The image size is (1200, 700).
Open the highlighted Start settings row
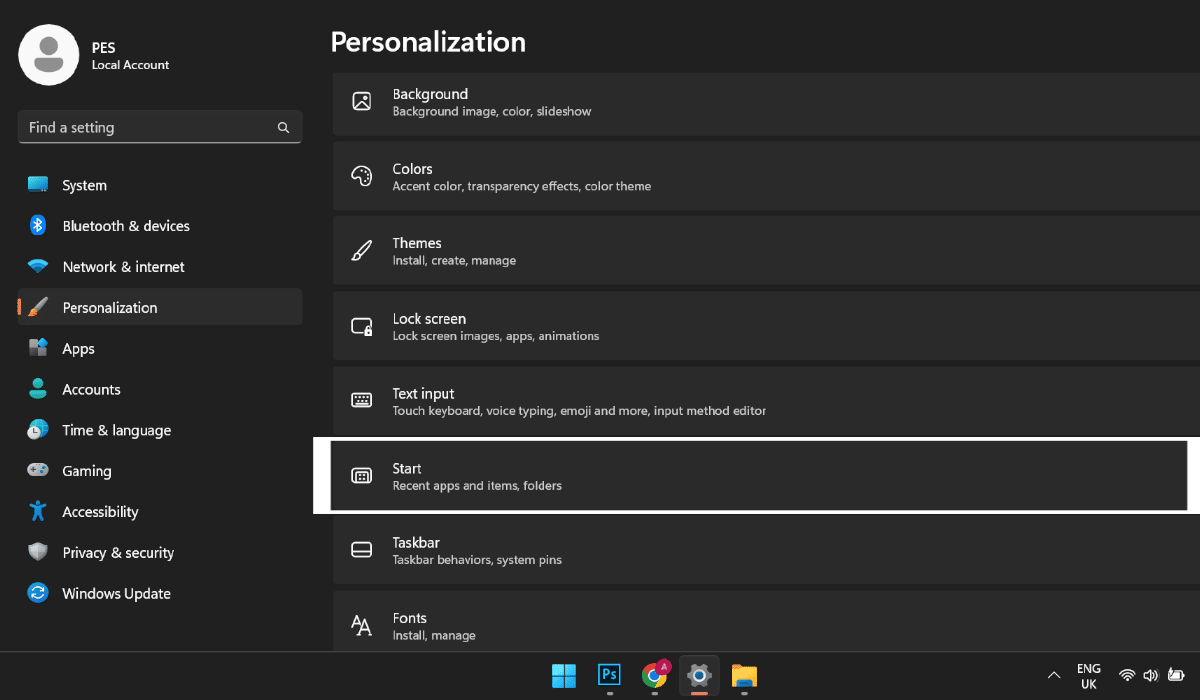point(758,476)
